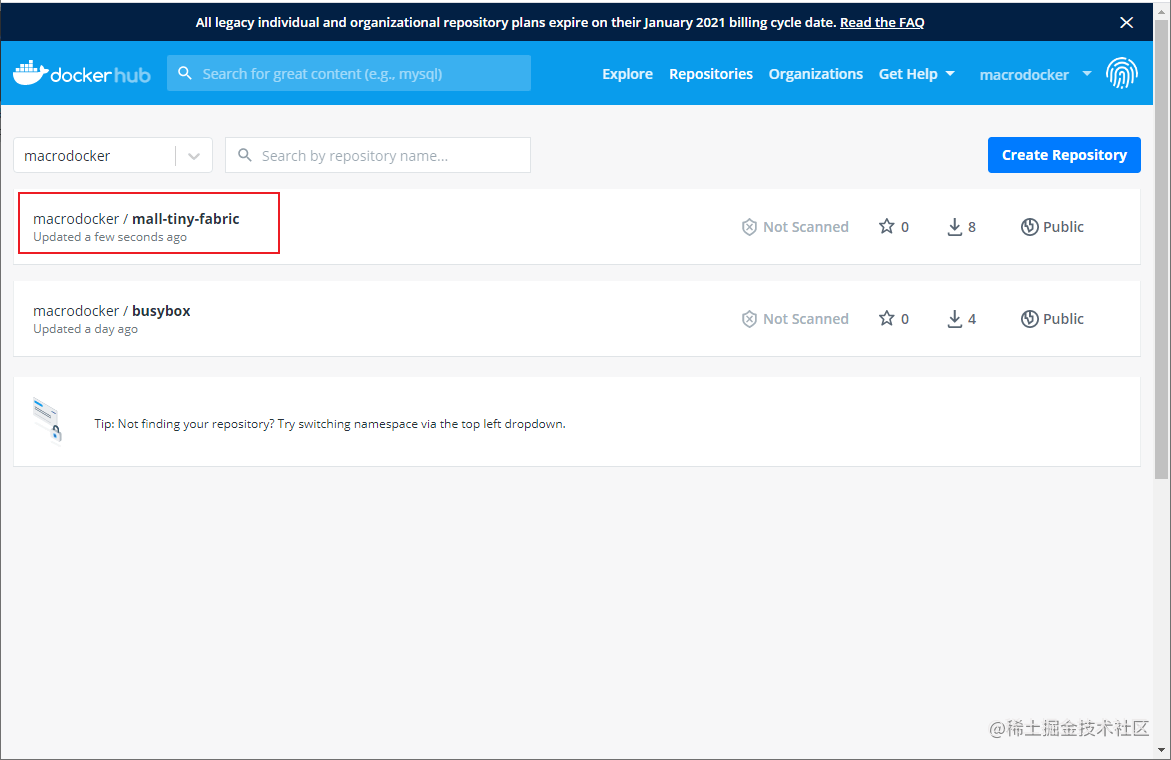The height and width of the screenshot is (760, 1171).
Task: Dismiss the legacy plans banner with X
Action: click(1126, 22)
